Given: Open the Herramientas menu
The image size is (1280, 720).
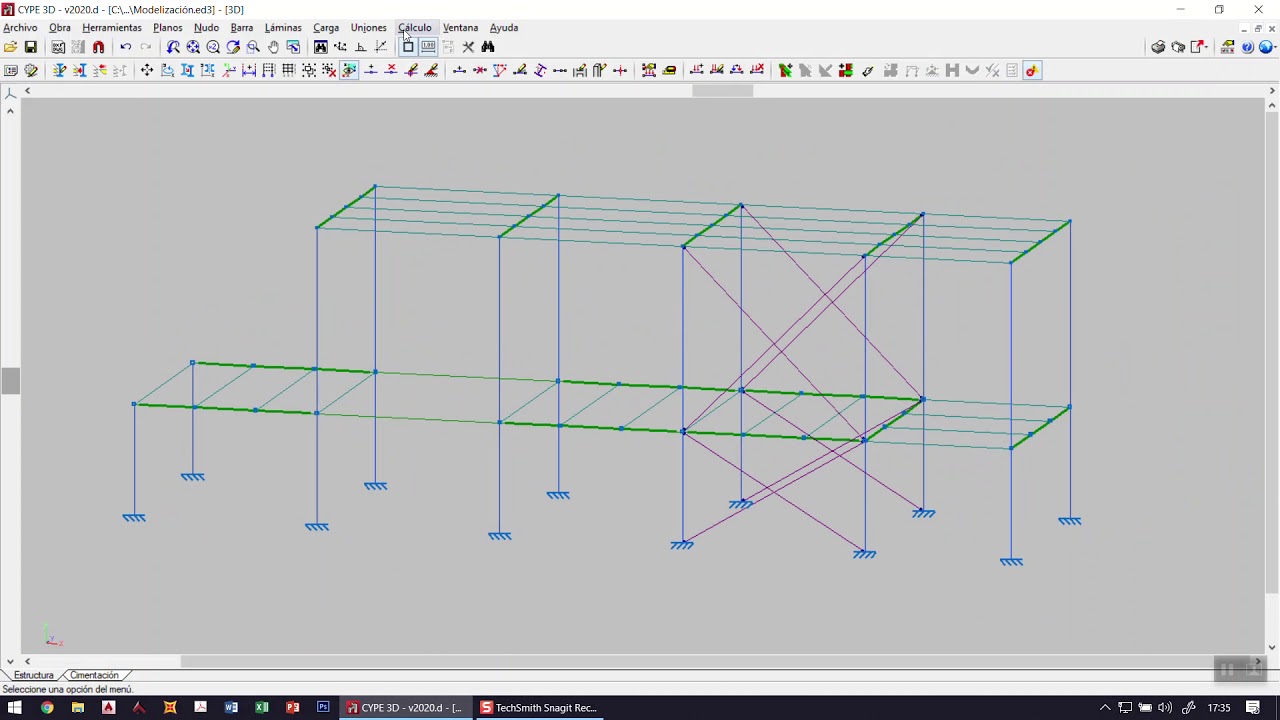Looking at the screenshot, I should click(112, 28).
